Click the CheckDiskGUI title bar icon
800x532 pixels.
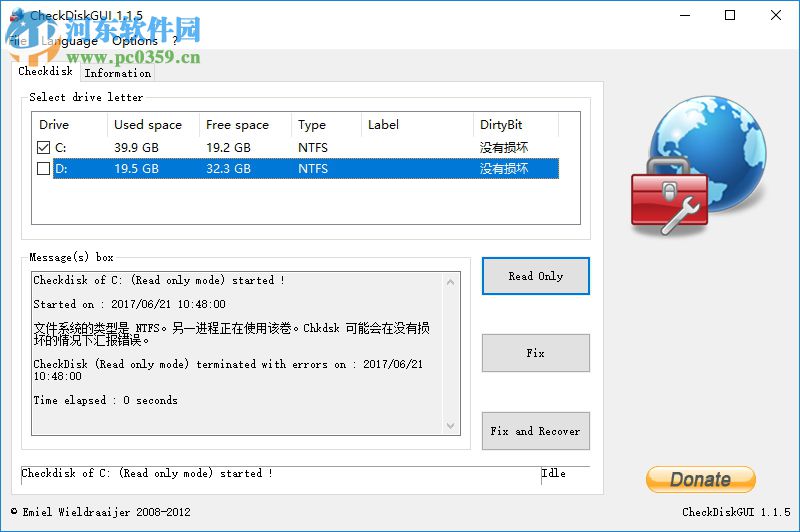(x=17, y=16)
